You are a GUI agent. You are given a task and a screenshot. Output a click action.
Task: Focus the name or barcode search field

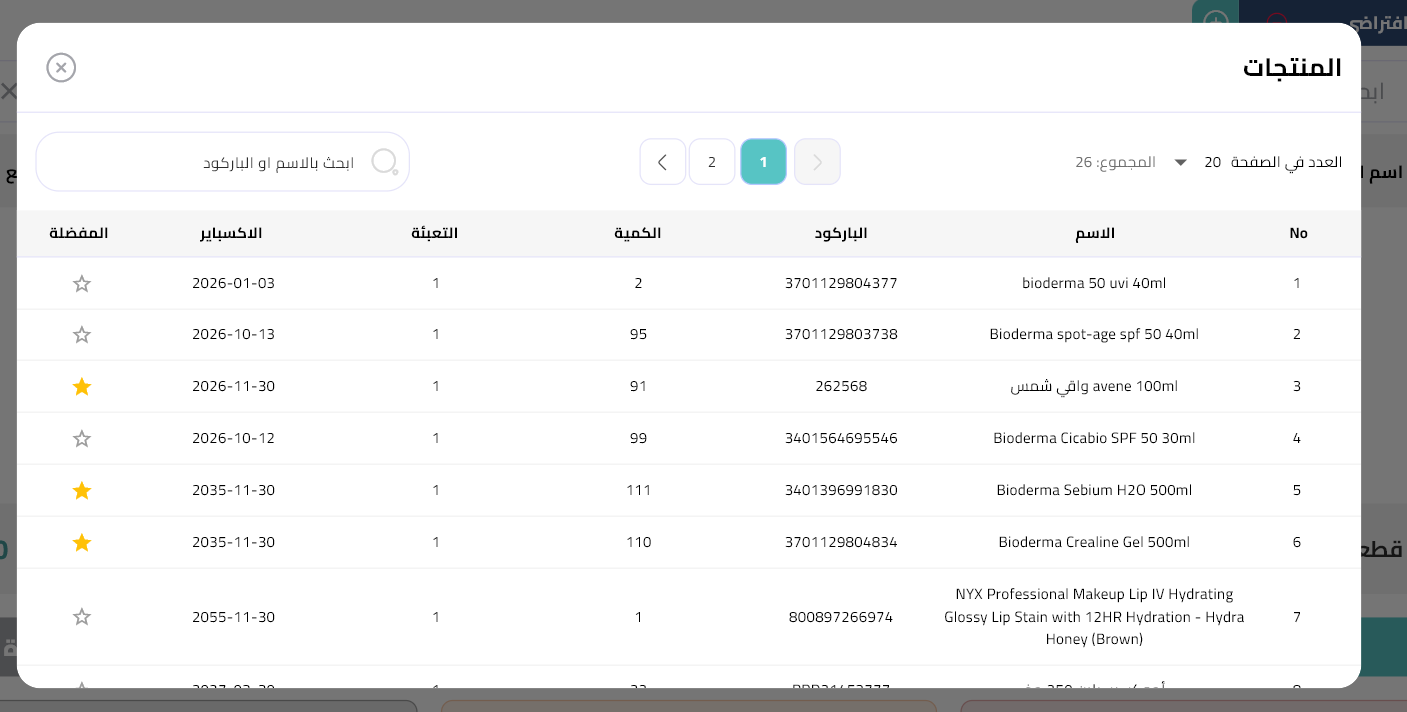click(223, 162)
